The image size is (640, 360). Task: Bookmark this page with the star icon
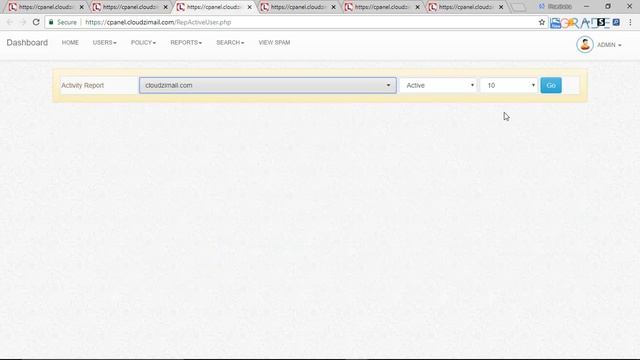click(x=542, y=22)
